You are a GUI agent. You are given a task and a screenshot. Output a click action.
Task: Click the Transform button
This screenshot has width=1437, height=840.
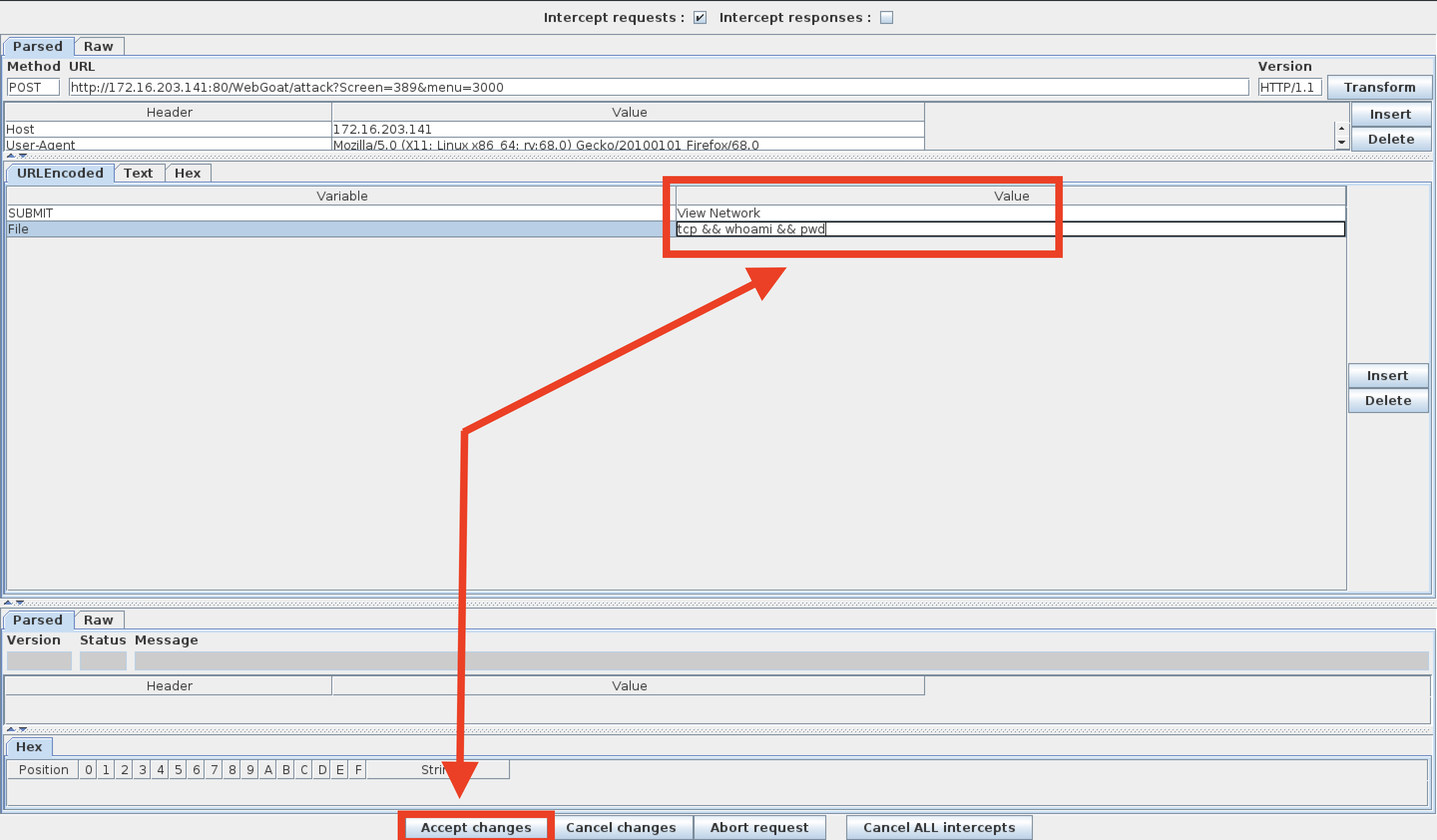pos(1379,87)
